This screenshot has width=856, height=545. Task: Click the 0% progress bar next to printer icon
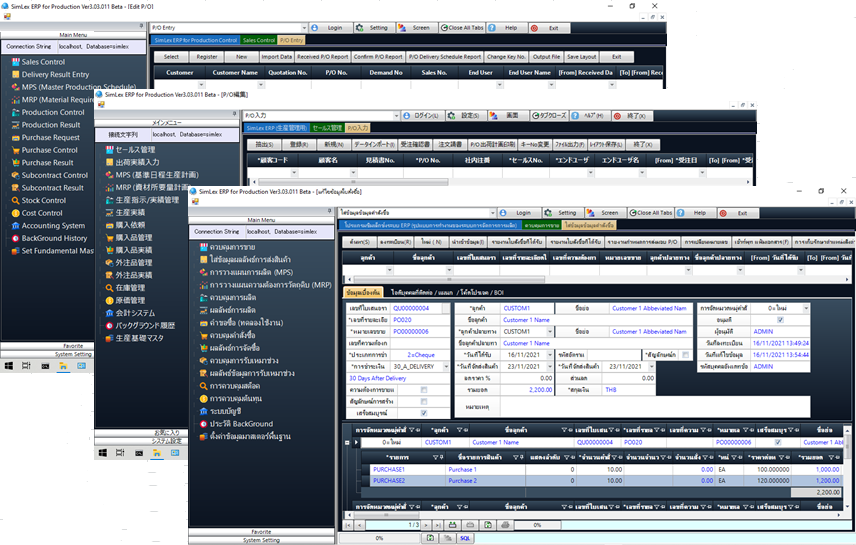coord(537,525)
